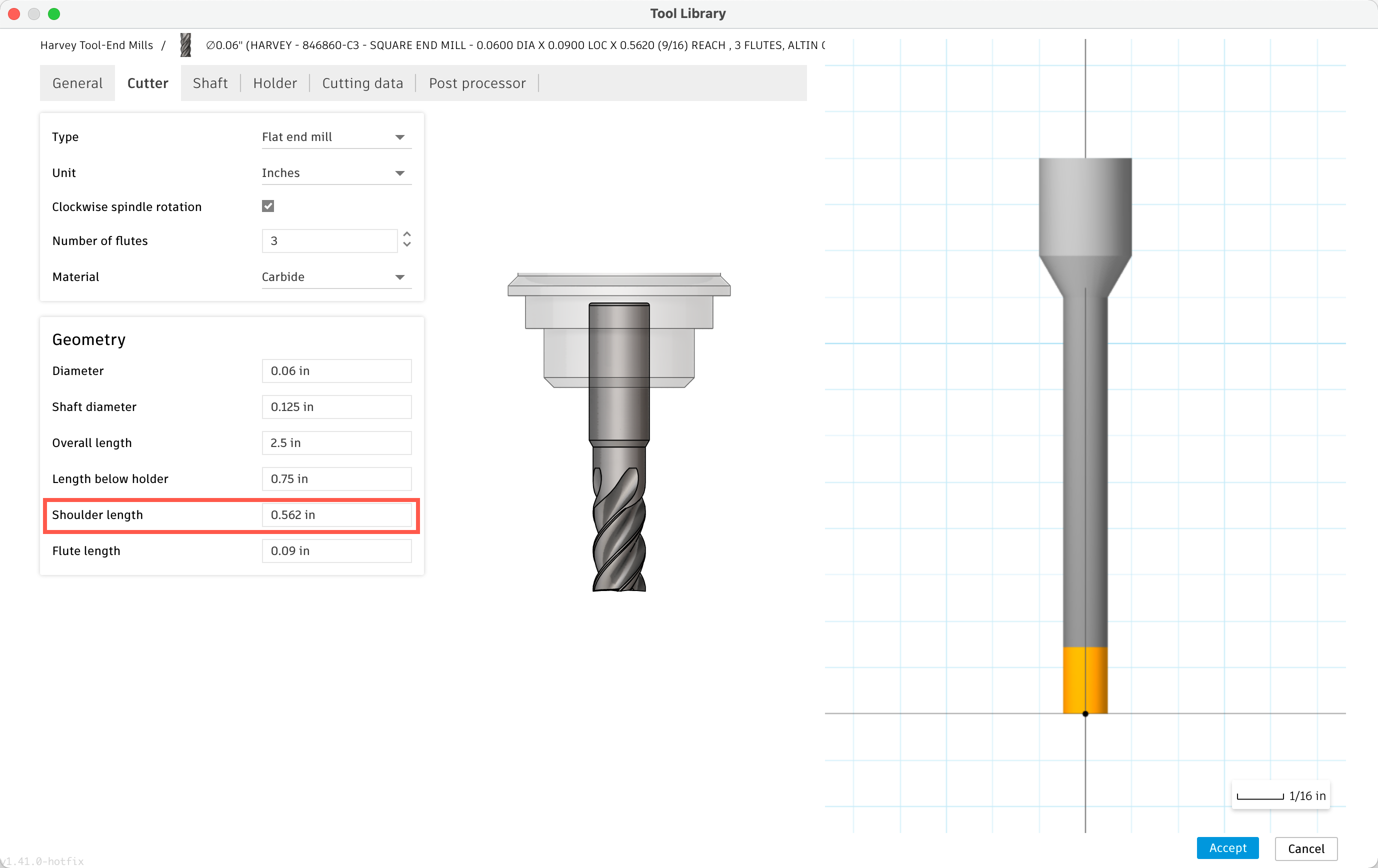Open the Type dropdown showing Flat end mill
The width and height of the screenshot is (1378, 868).
336,137
